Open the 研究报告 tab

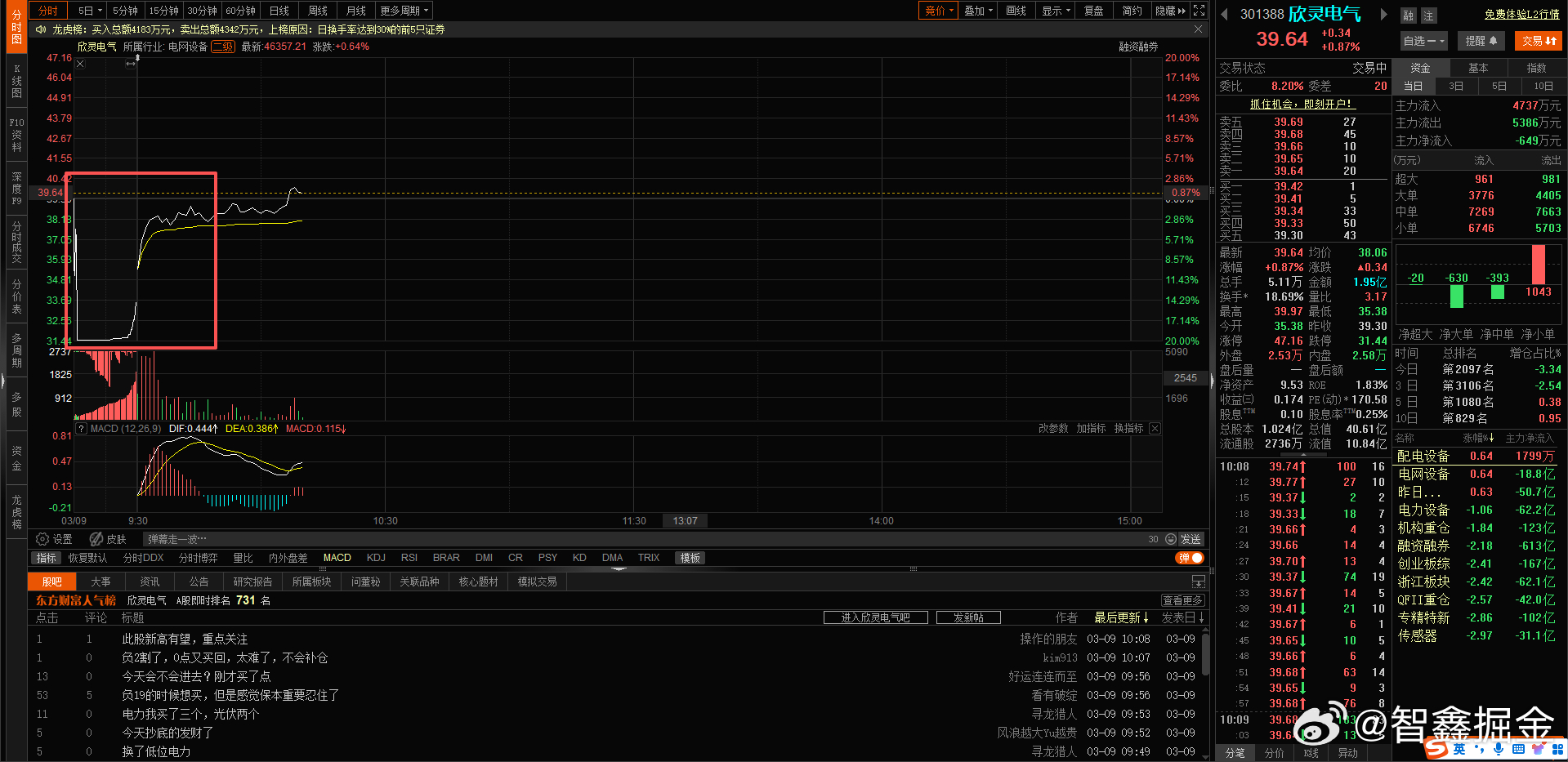(x=252, y=582)
